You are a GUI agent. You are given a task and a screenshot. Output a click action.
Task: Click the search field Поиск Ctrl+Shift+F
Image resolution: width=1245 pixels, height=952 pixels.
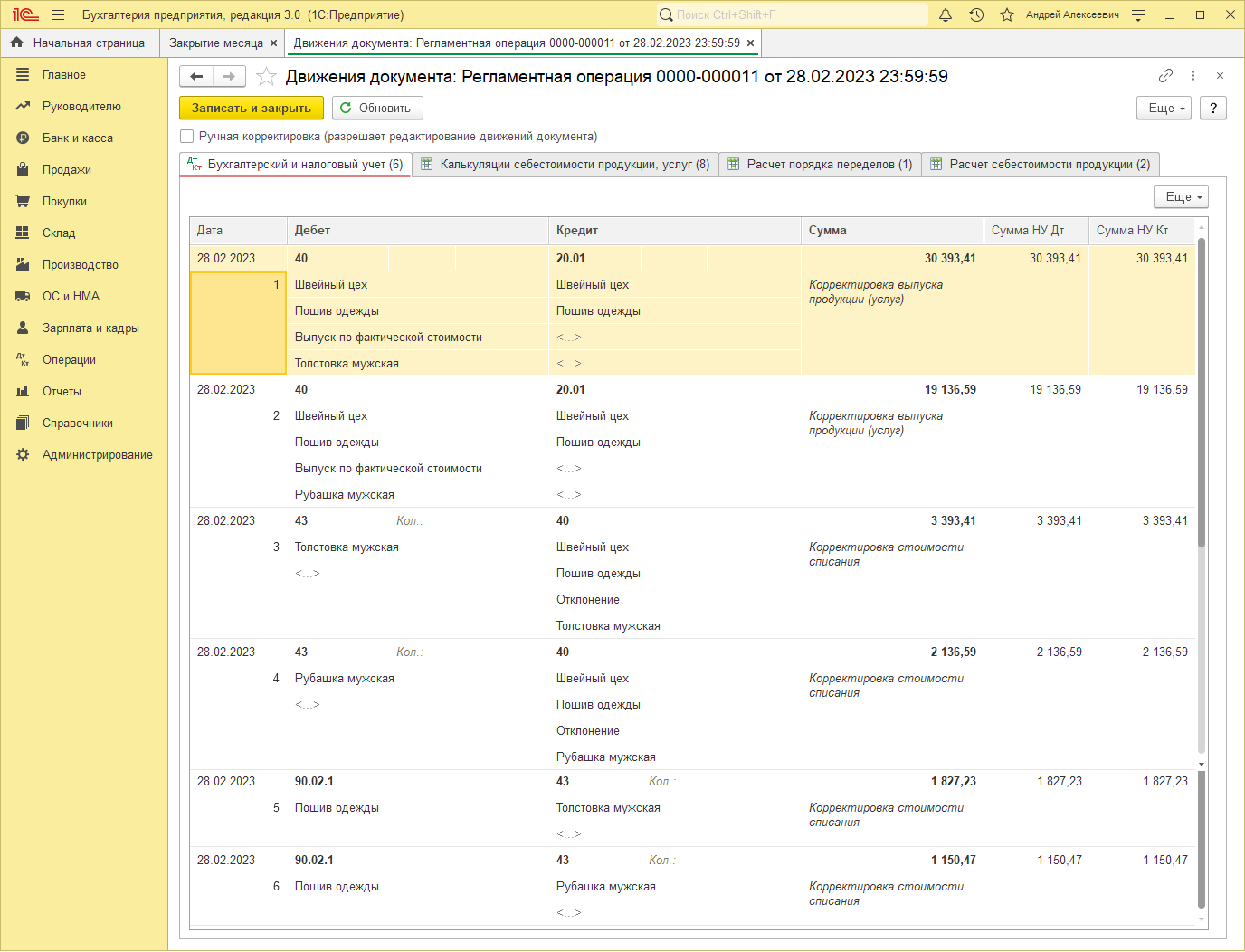pyautogui.click(x=793, y=14)
